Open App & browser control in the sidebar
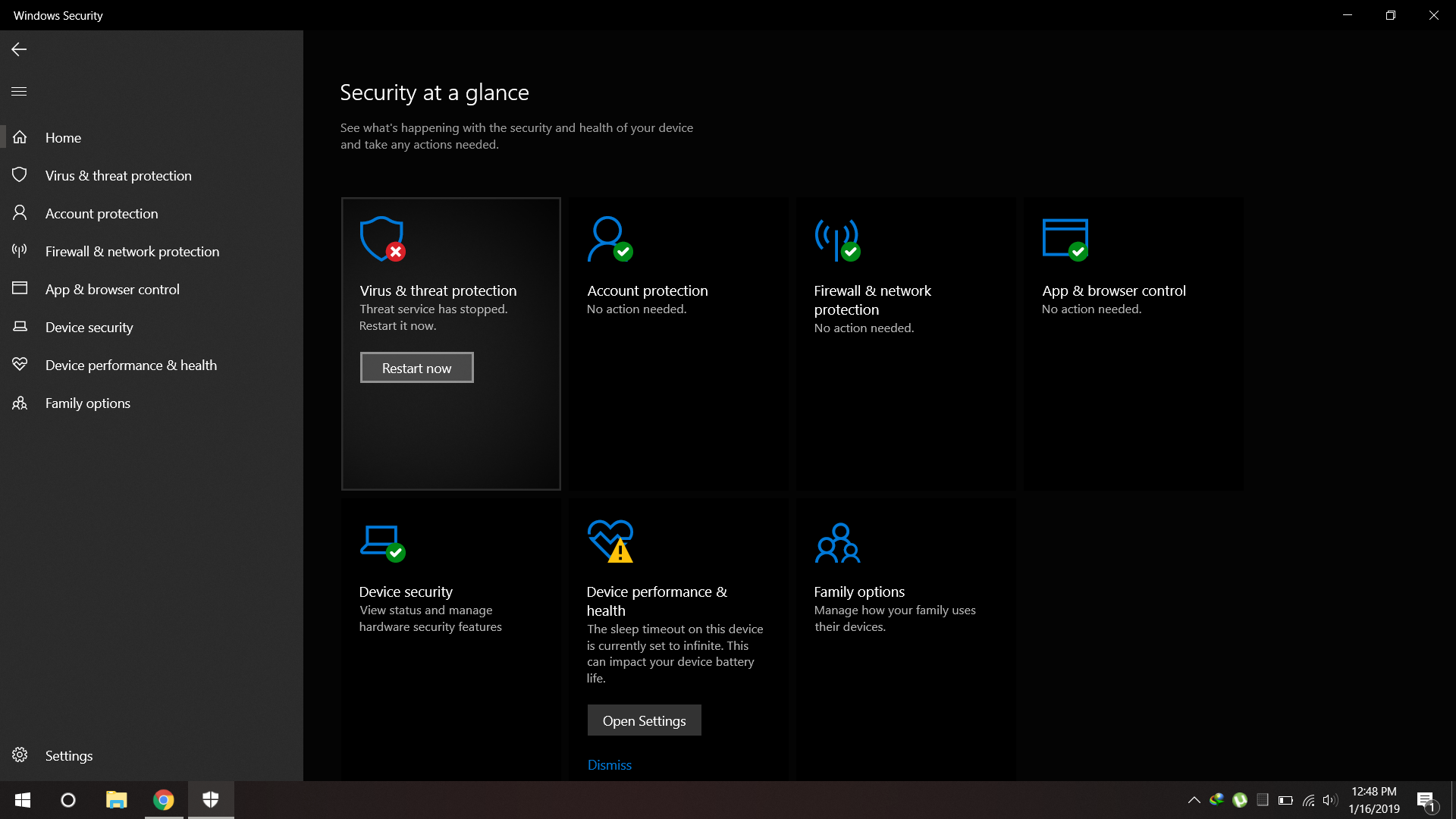 click(x=152, y=289)
